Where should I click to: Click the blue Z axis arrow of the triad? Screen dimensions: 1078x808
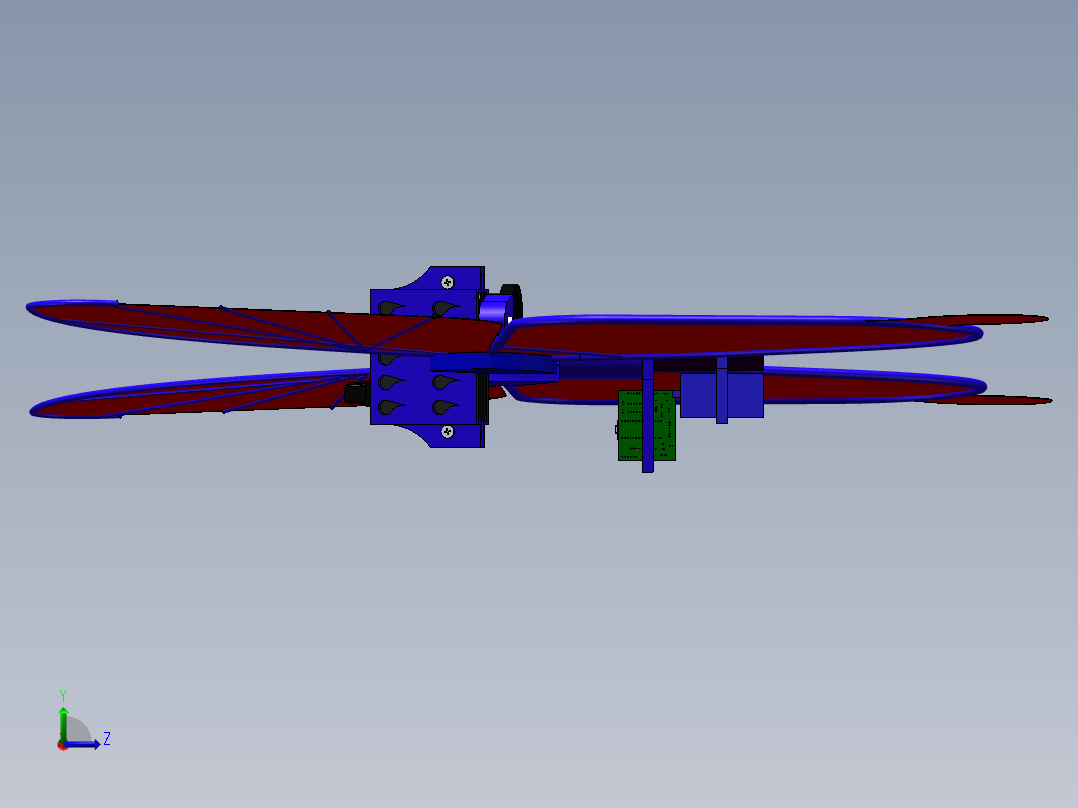click(x=84, y=744)
